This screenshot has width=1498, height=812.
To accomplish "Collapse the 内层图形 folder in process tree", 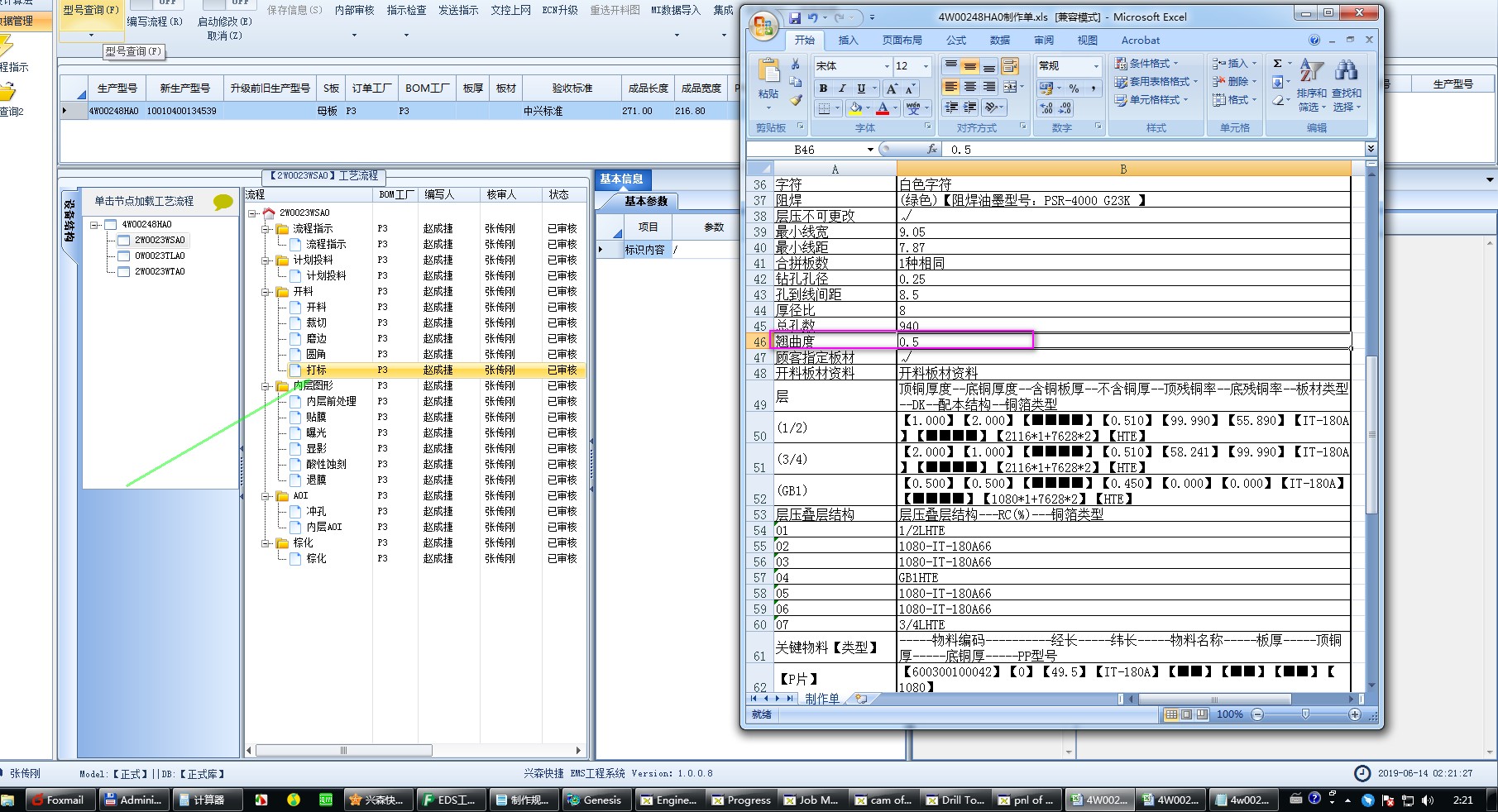I will click(266, 386).
